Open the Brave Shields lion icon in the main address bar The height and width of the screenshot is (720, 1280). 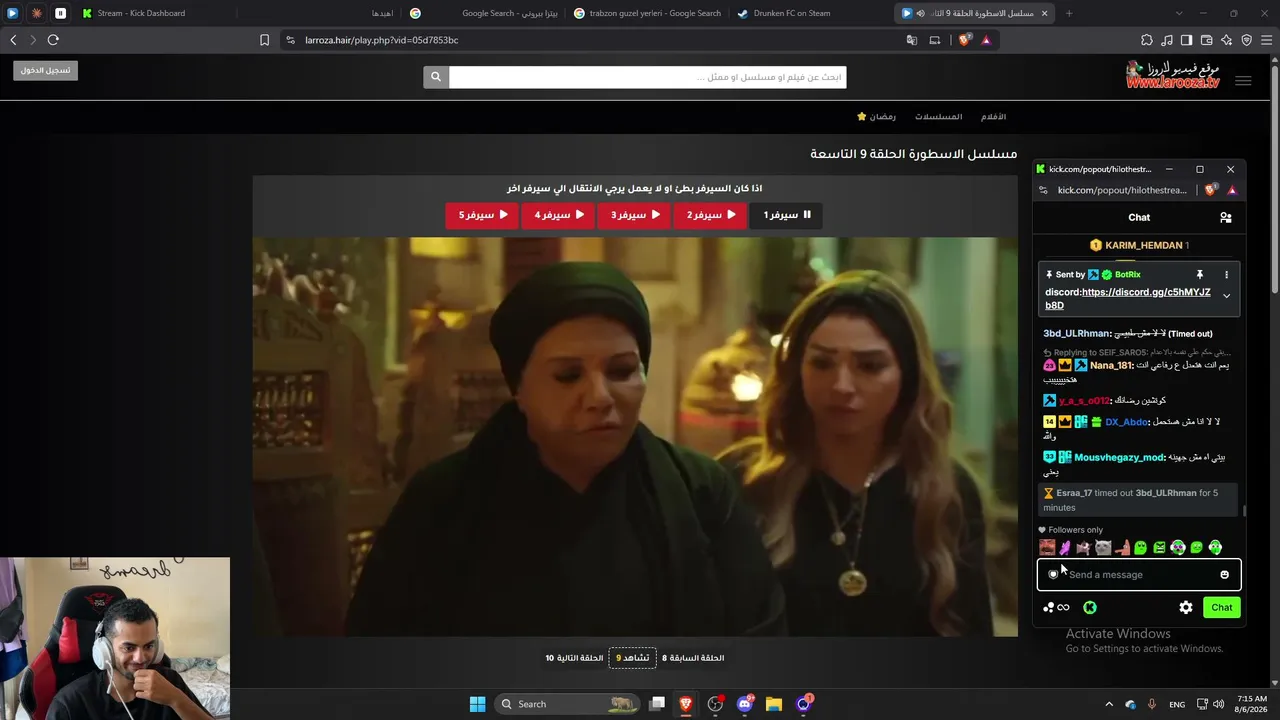click(964, 40)
